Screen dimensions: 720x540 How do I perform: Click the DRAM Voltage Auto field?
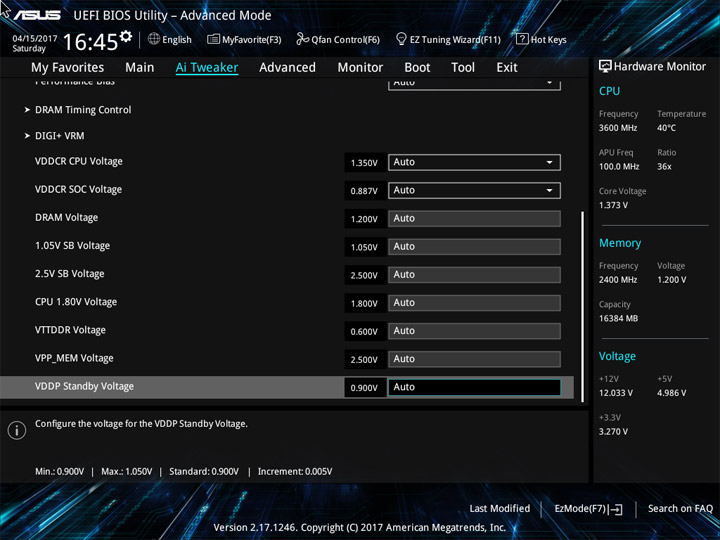[474, 219]
